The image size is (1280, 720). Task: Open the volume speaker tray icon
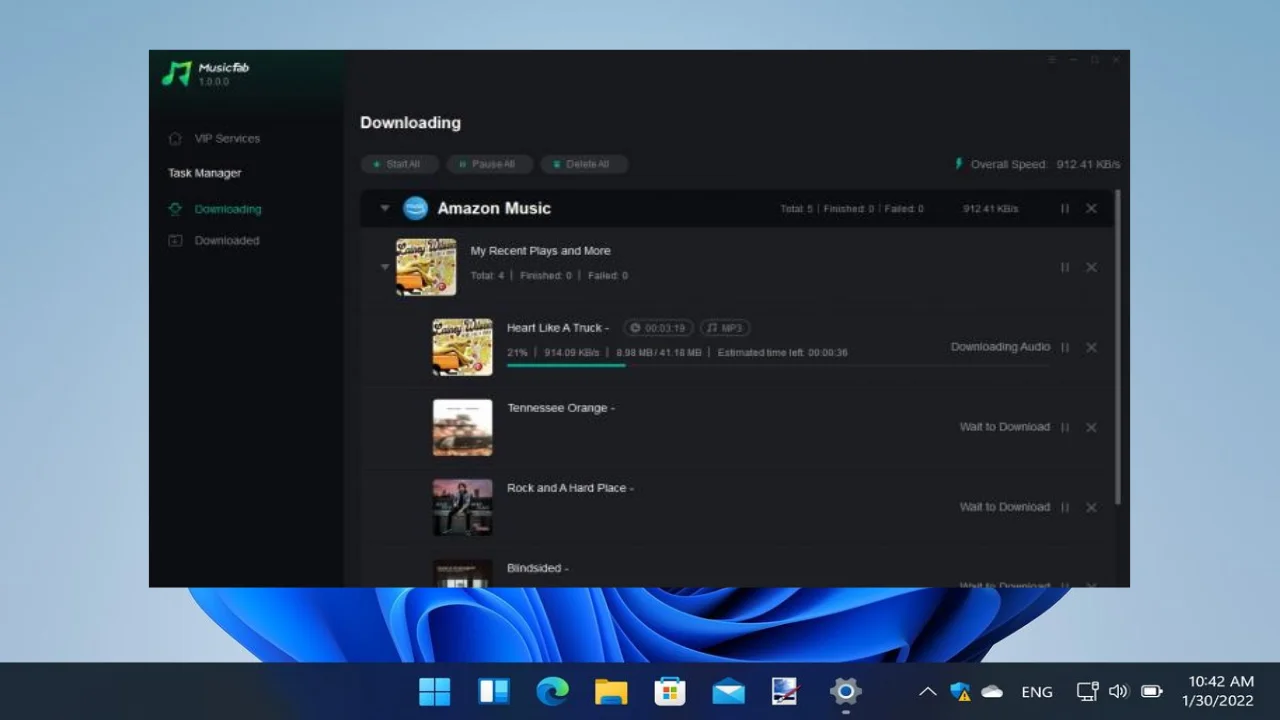coord(1119,691)
